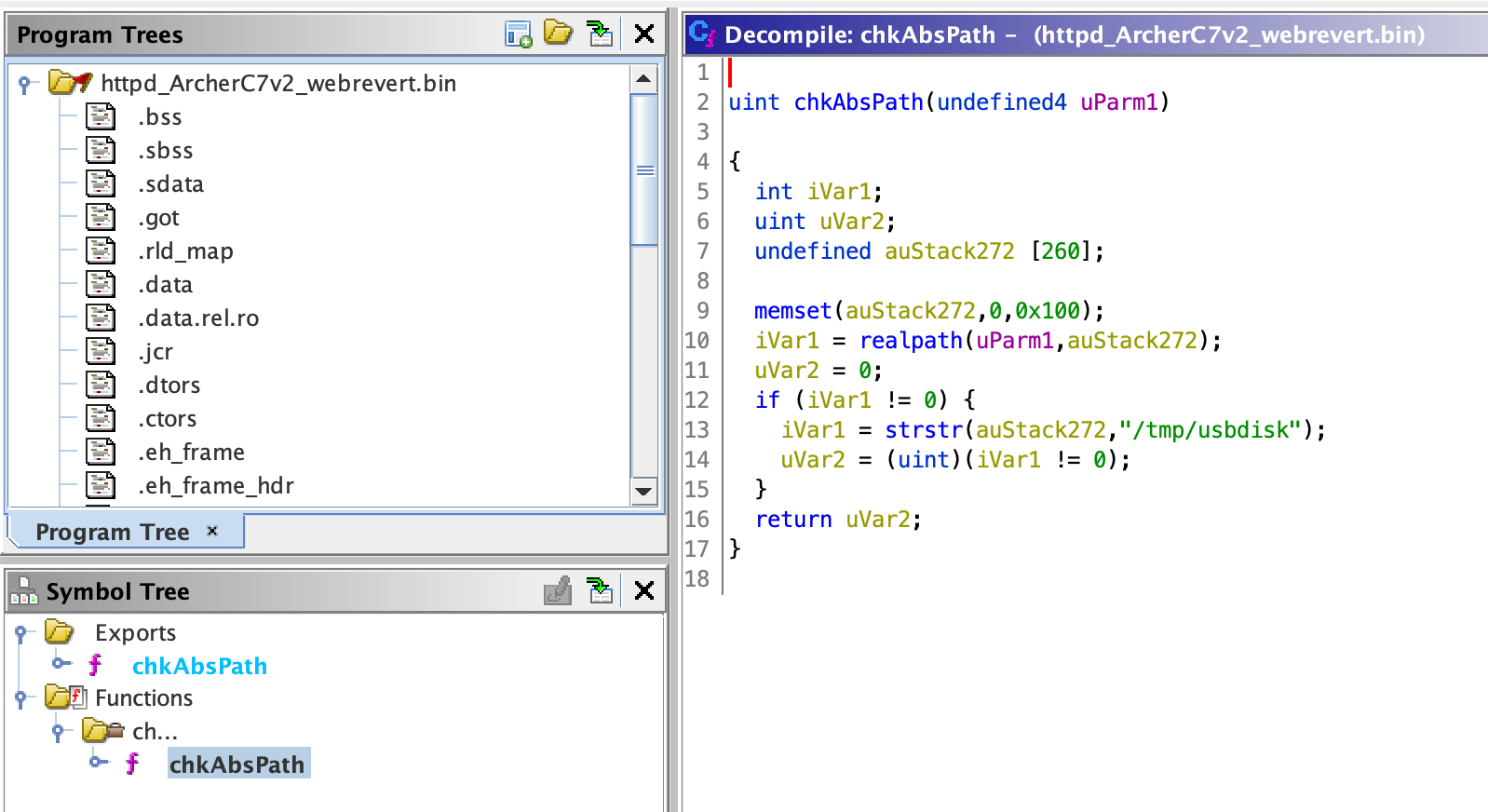Image resolution: width=1488 pixels, height=812 pixels.
Task: Select .data.rel.ro label in Program Trees
Action: pos(198,318)
